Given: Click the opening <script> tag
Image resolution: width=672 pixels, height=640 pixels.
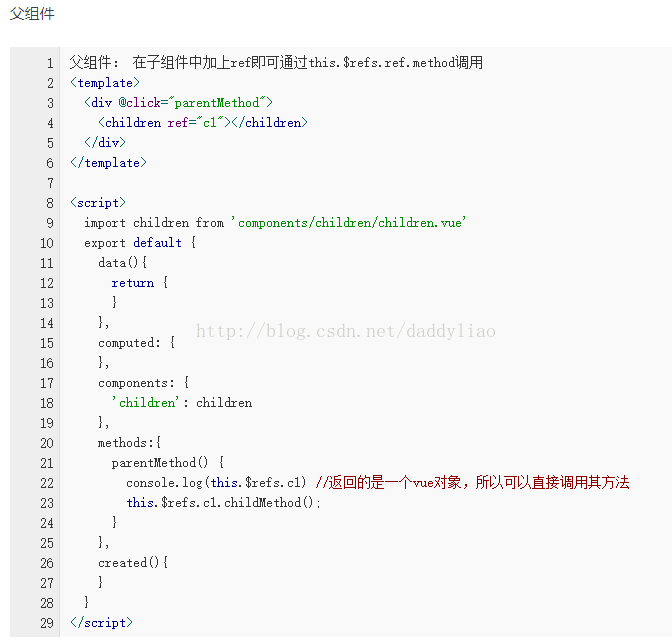Looking at the screenshot, I should (x=98, y=202).
